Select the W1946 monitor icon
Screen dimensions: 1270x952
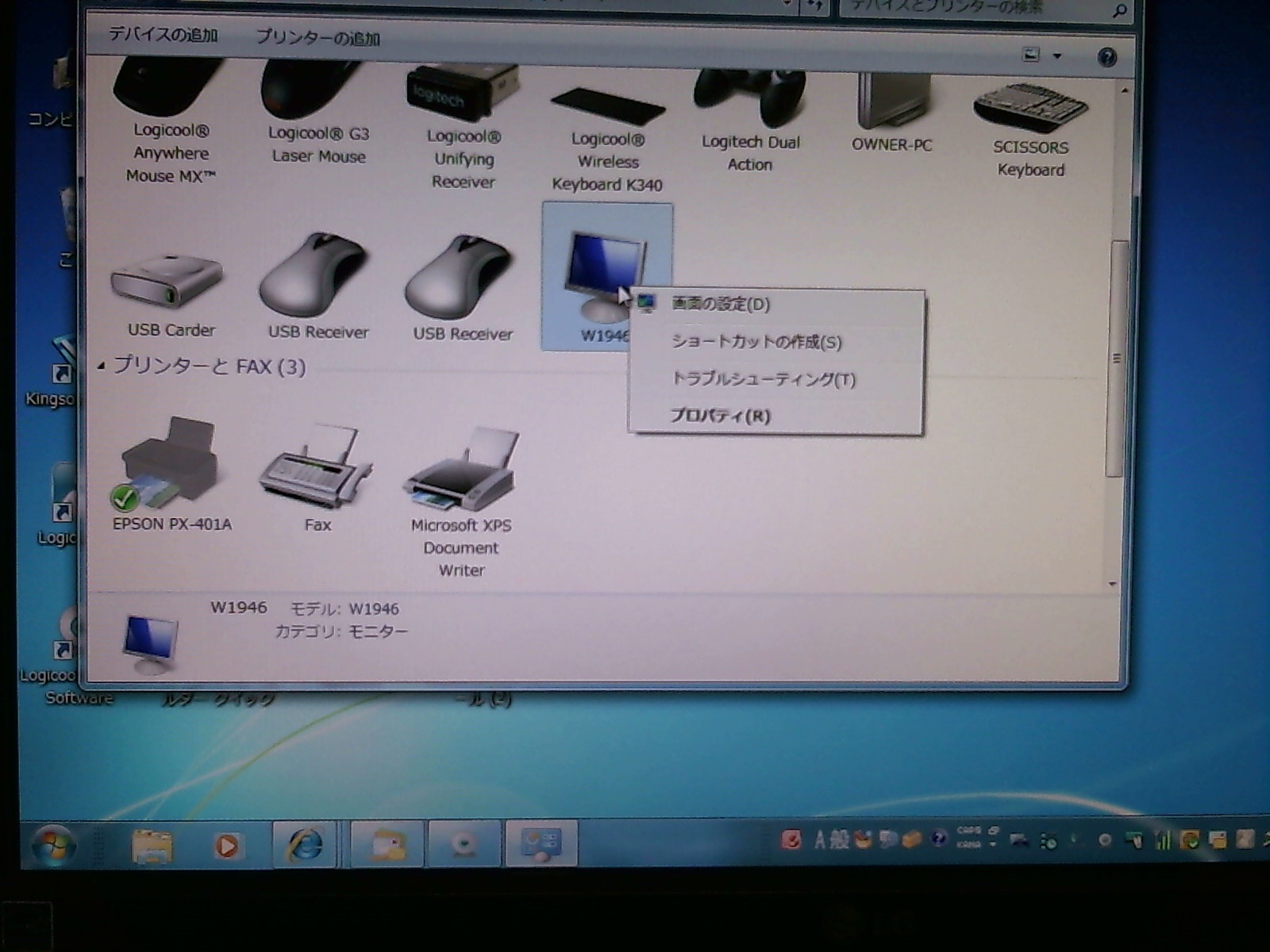[x=607, y=276]
